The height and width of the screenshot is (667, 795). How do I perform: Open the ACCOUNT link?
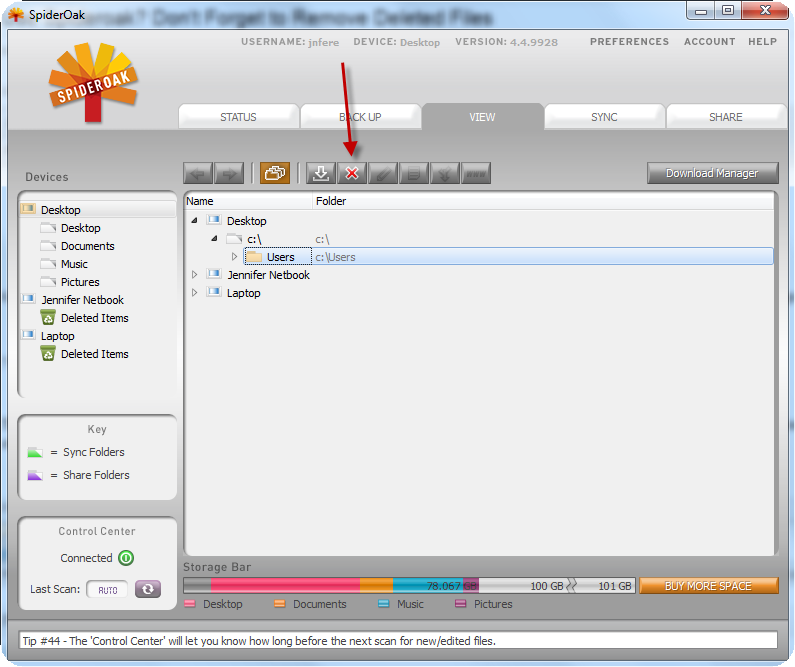tap(709, 42)
